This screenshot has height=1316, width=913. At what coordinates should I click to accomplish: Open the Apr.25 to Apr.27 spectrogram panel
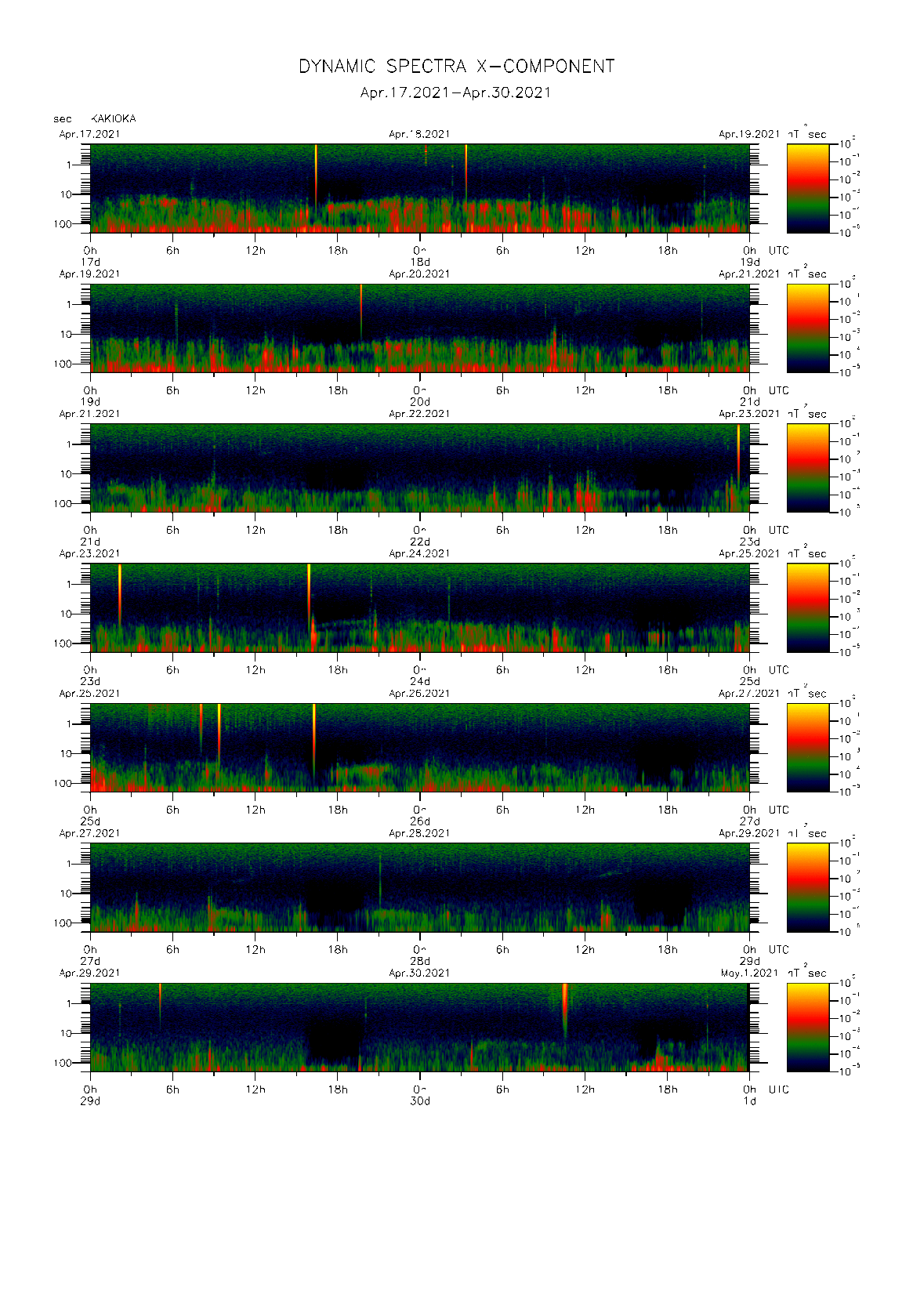pos(420,747)
